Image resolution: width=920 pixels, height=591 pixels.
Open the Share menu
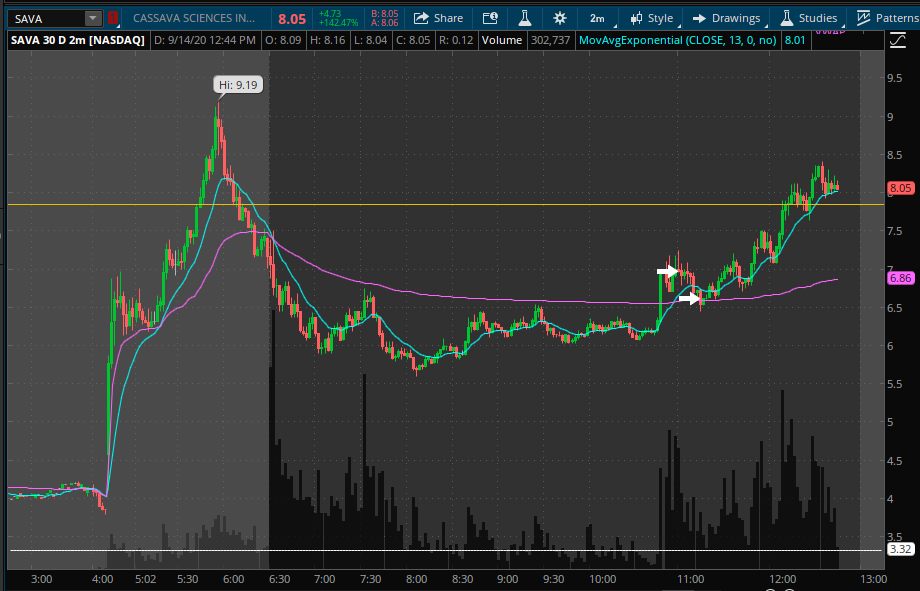pyautogui.click(x=438, y=18)
